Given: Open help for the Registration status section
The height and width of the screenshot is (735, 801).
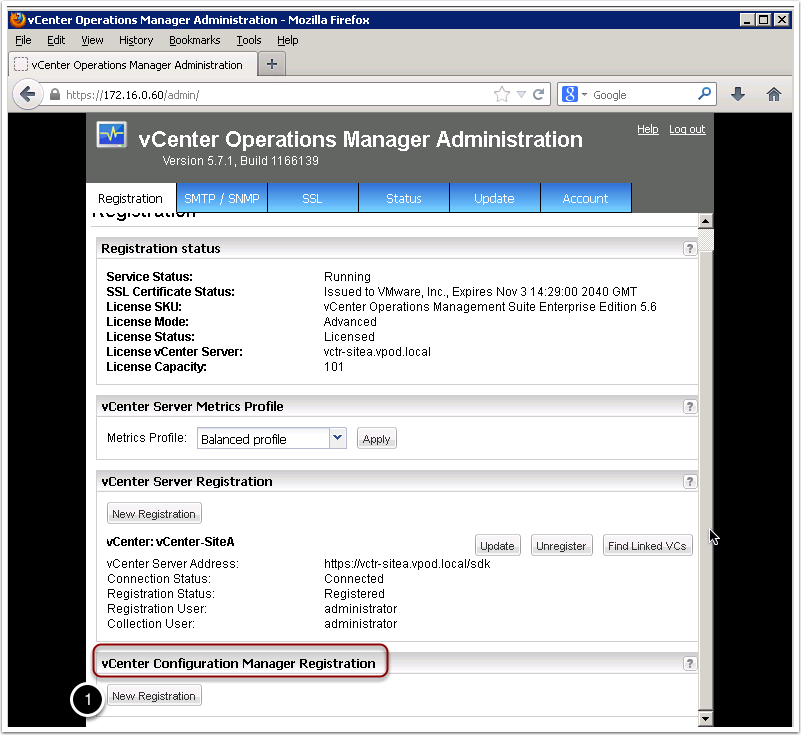Looking at the screenshot, I should point(689,249).
